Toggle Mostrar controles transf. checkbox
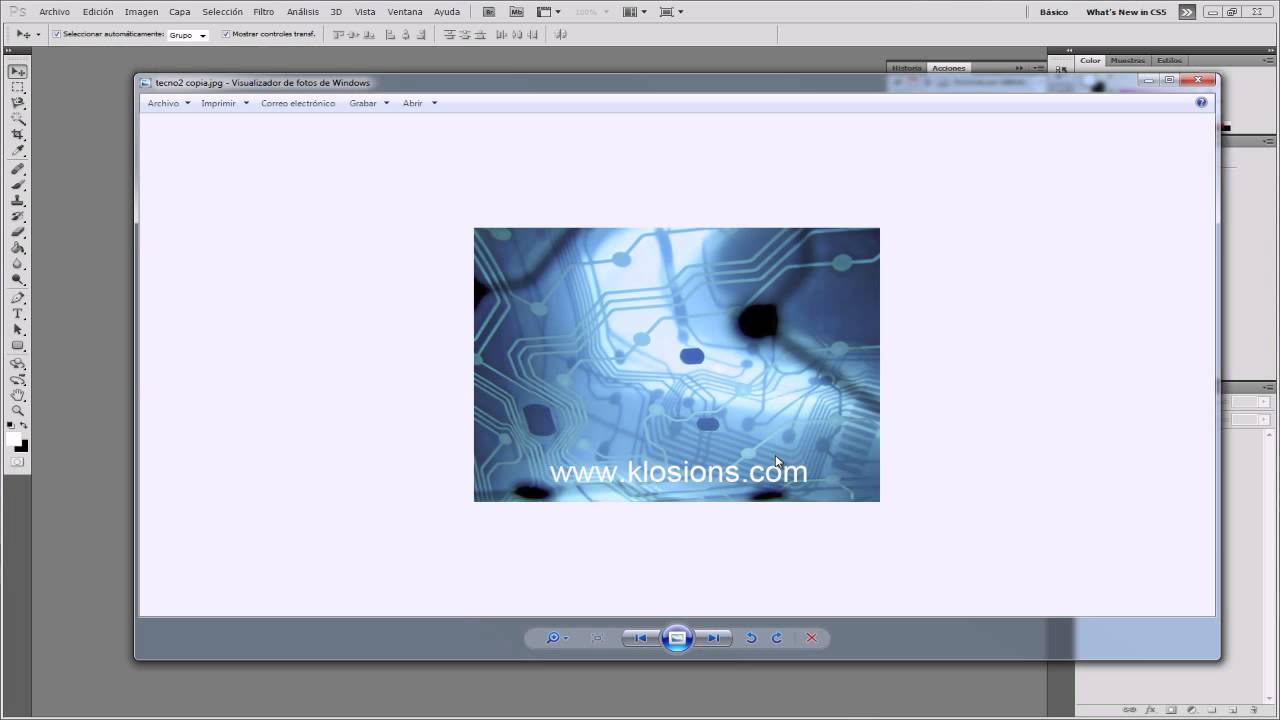Viewport: 1280px width, 720px height. [x=225, y=34]
